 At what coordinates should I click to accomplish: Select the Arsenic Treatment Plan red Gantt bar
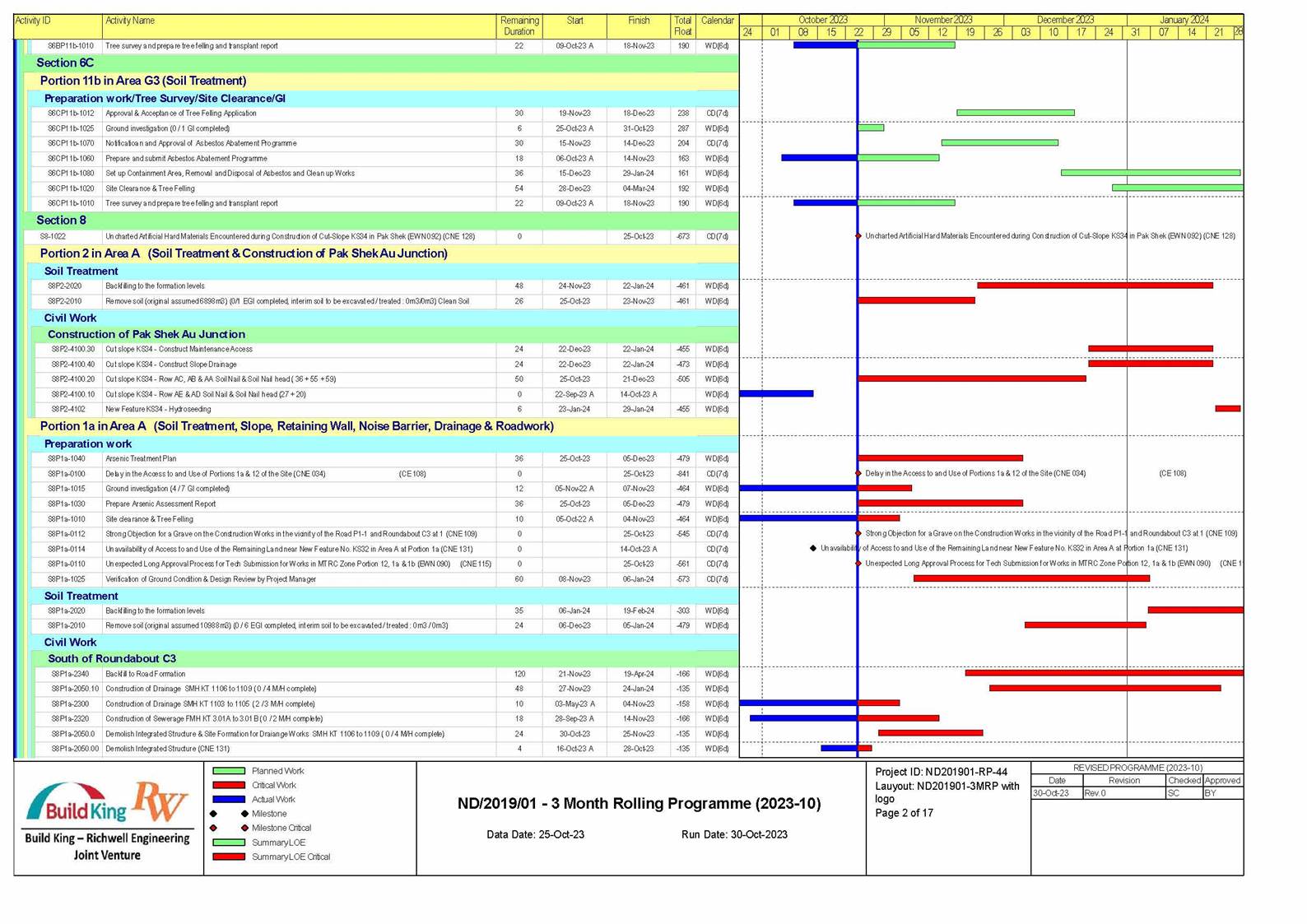940,458
